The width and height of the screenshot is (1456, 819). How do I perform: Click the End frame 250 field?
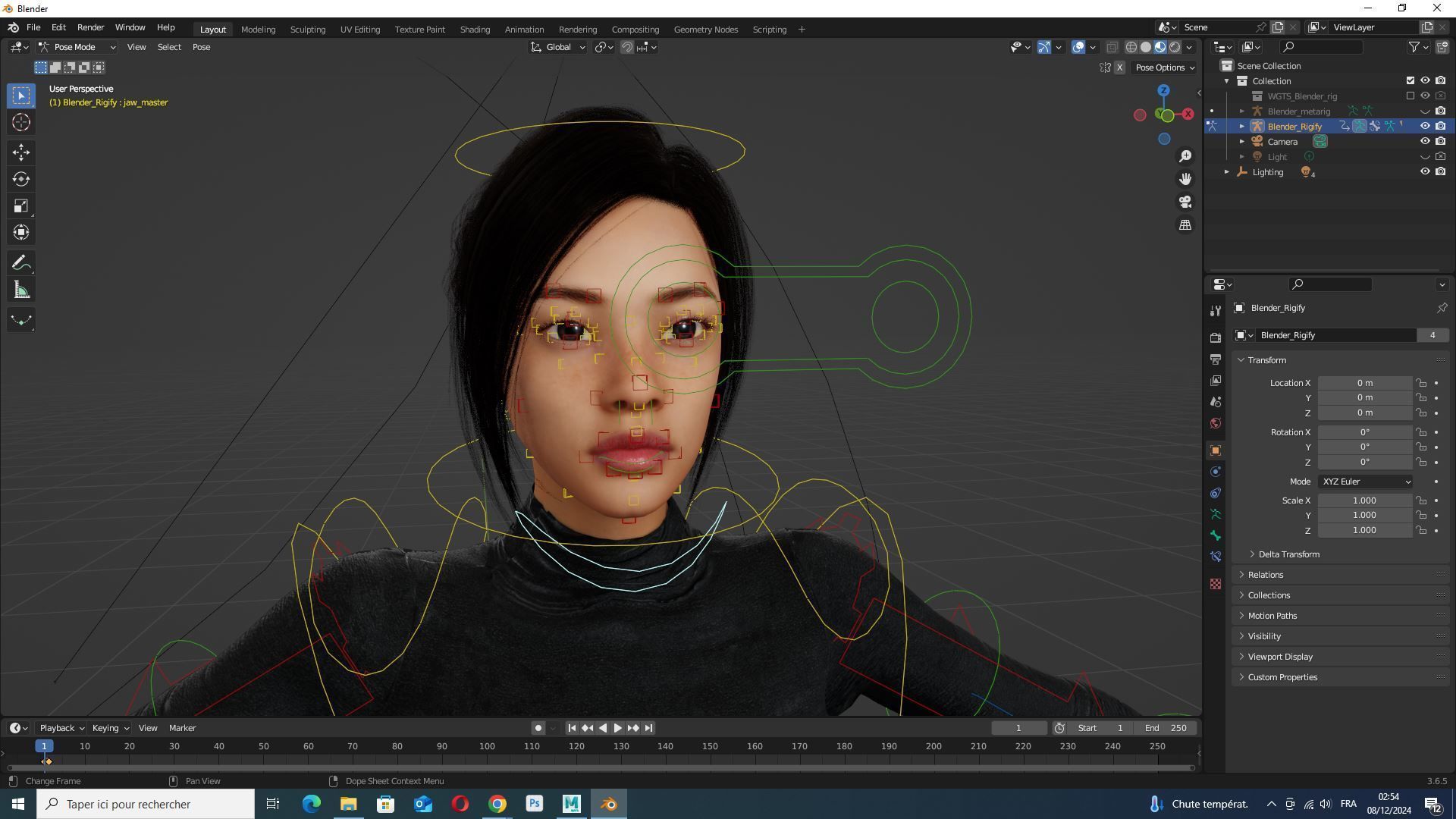[1166, 728]
